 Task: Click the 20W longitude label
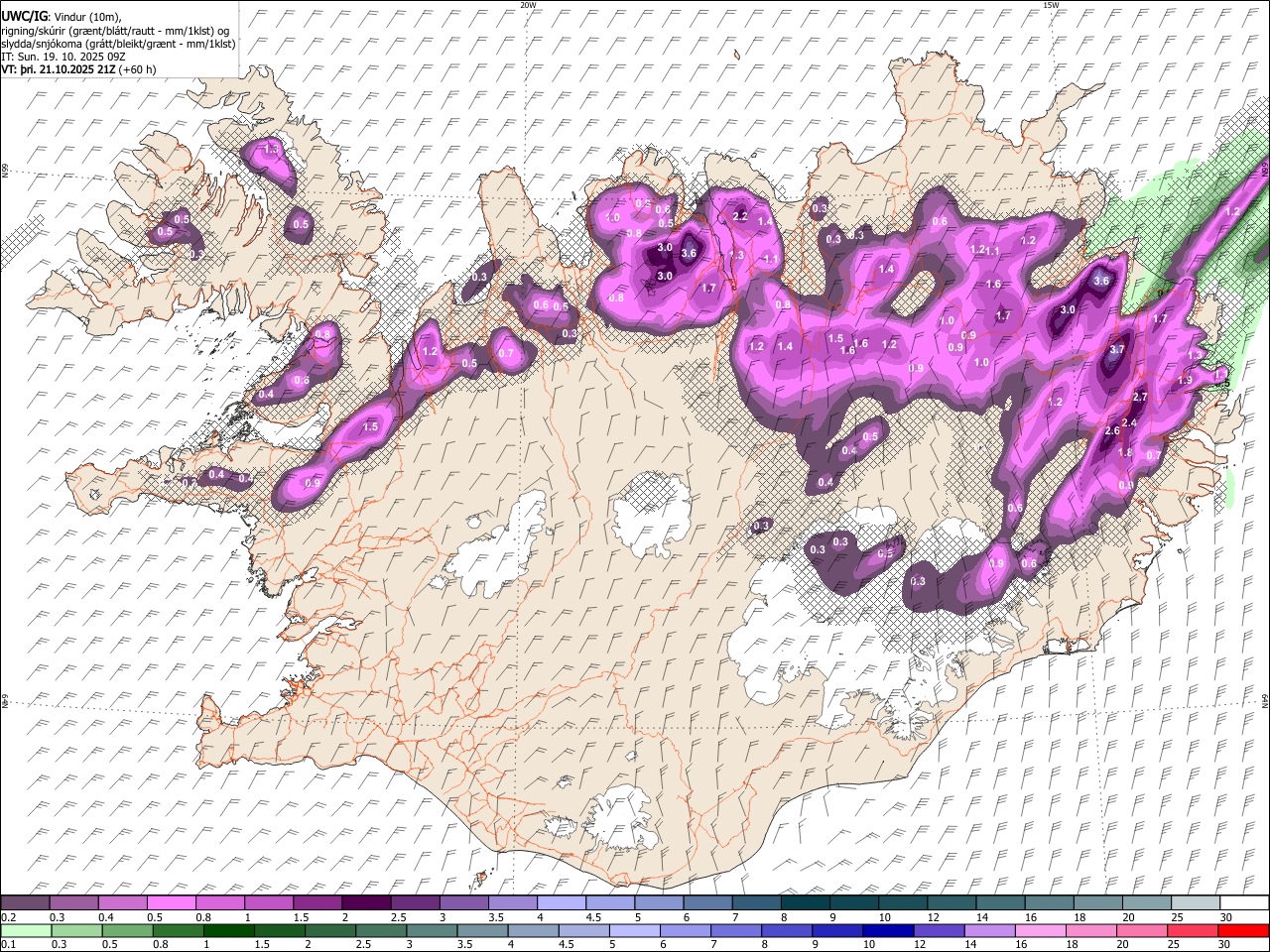528,5
